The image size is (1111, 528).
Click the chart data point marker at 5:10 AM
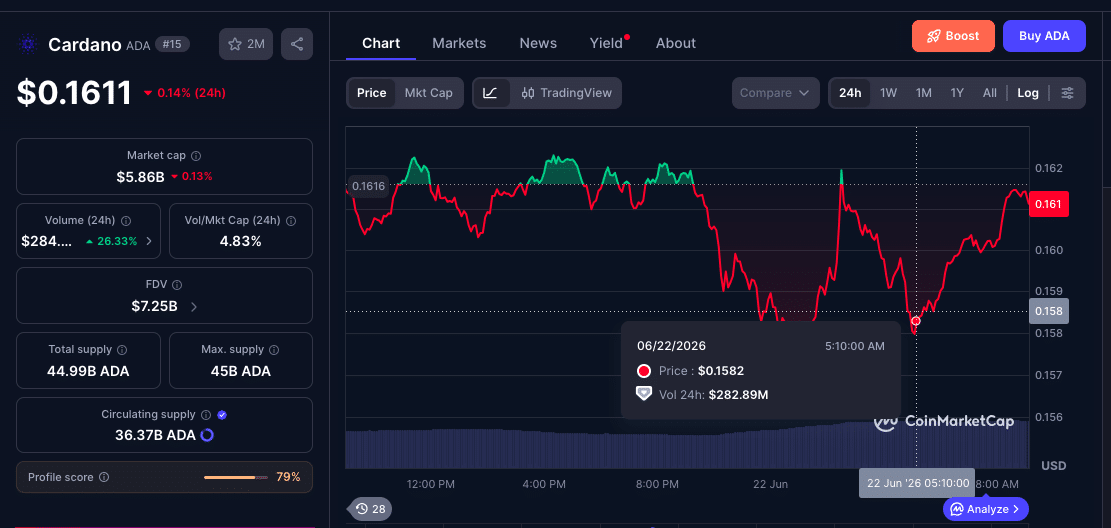click(x=916, y=321)
